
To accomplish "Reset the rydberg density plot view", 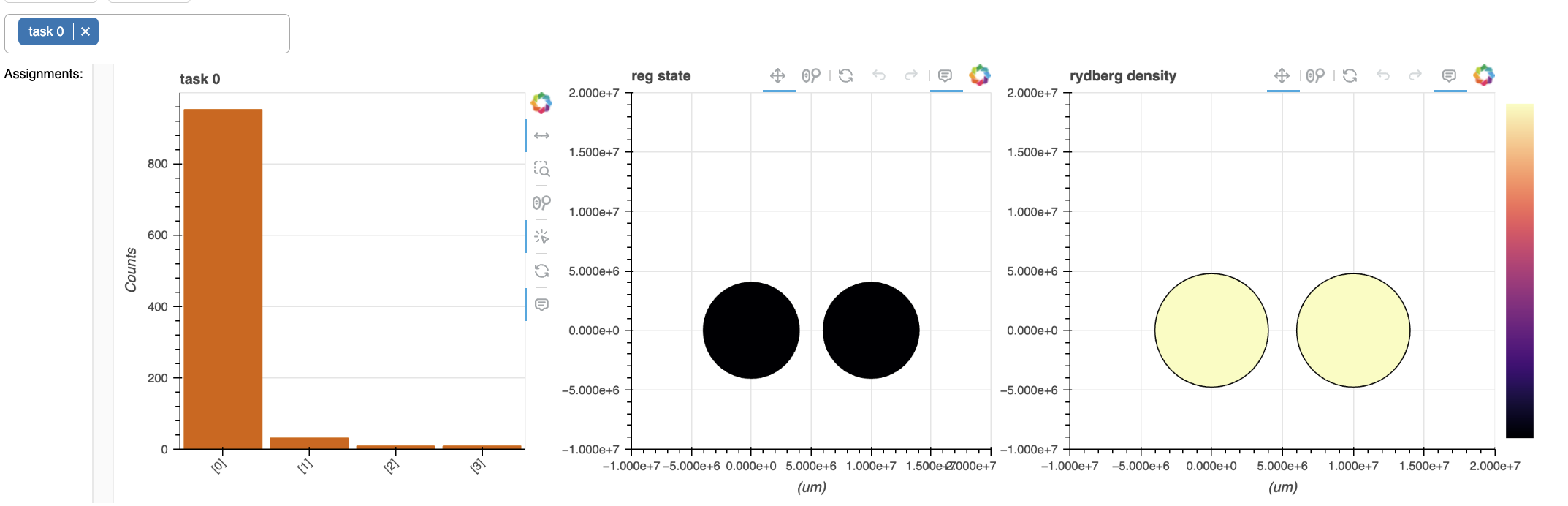I will tap(1350, 75).
